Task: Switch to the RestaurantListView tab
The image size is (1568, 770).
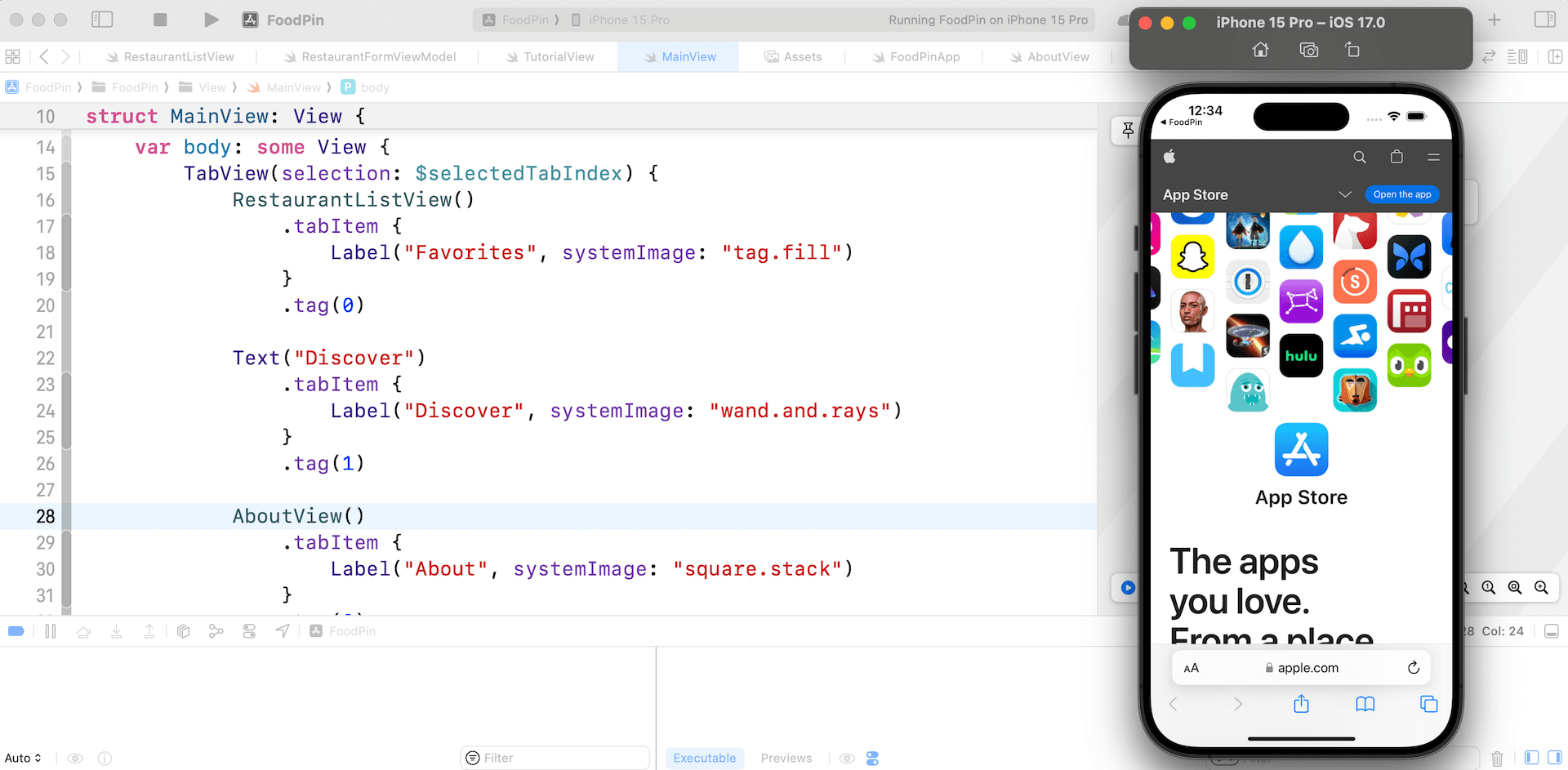Action: pos(170,56)
